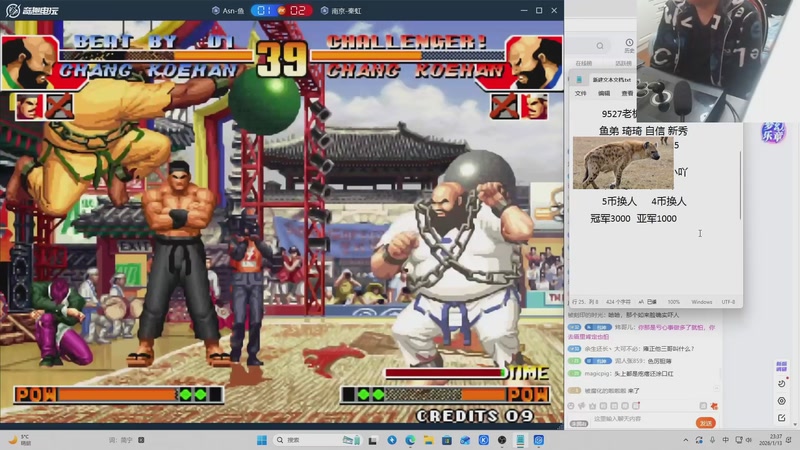Image resolution: width=800 pixels, height=450 pixels.
Task: Click the orange 发送 send button
Action: pyautogui.click(x=706, y=423)
